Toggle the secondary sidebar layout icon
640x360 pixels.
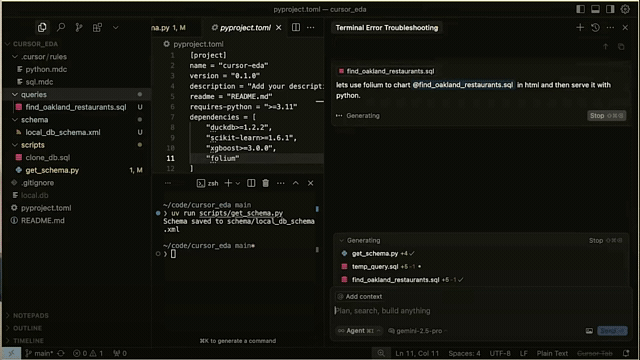[610, 9]
